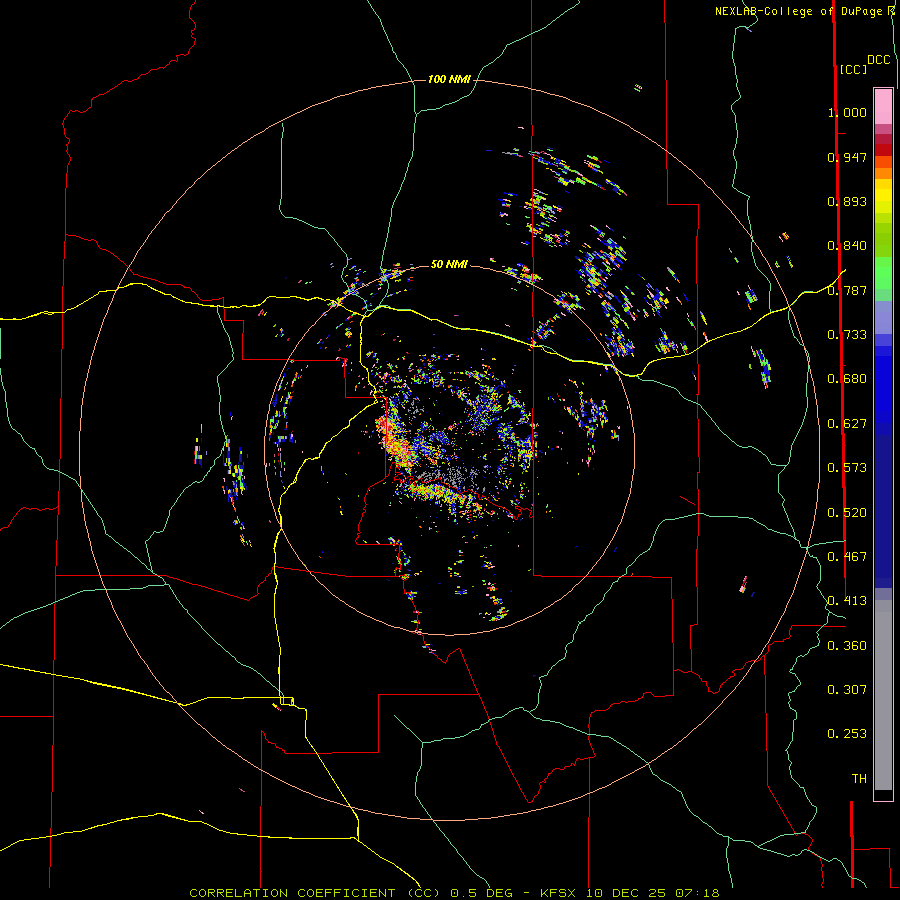Click the 0.253 legend value
The height and width of the screenshot is (900, 900).
coord(847,734)
